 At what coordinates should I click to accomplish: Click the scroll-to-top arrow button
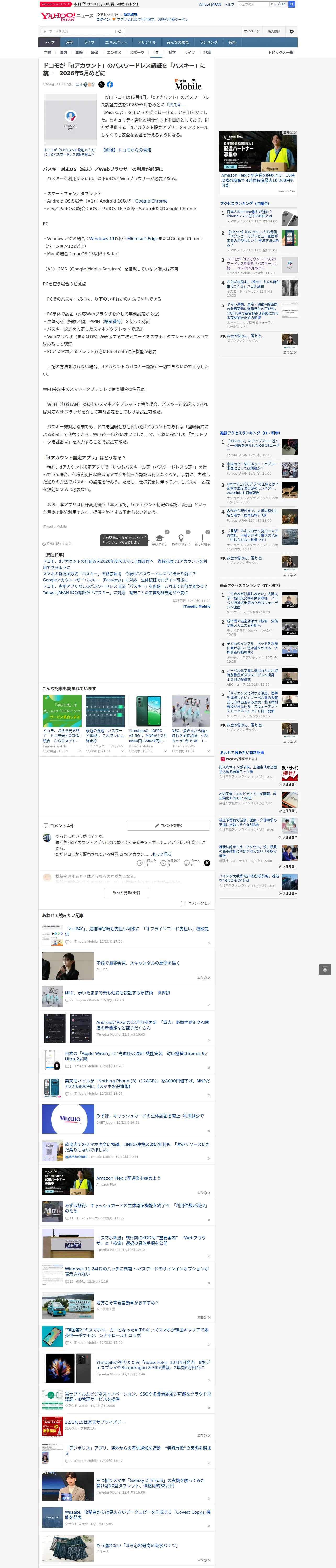point(325,970)
